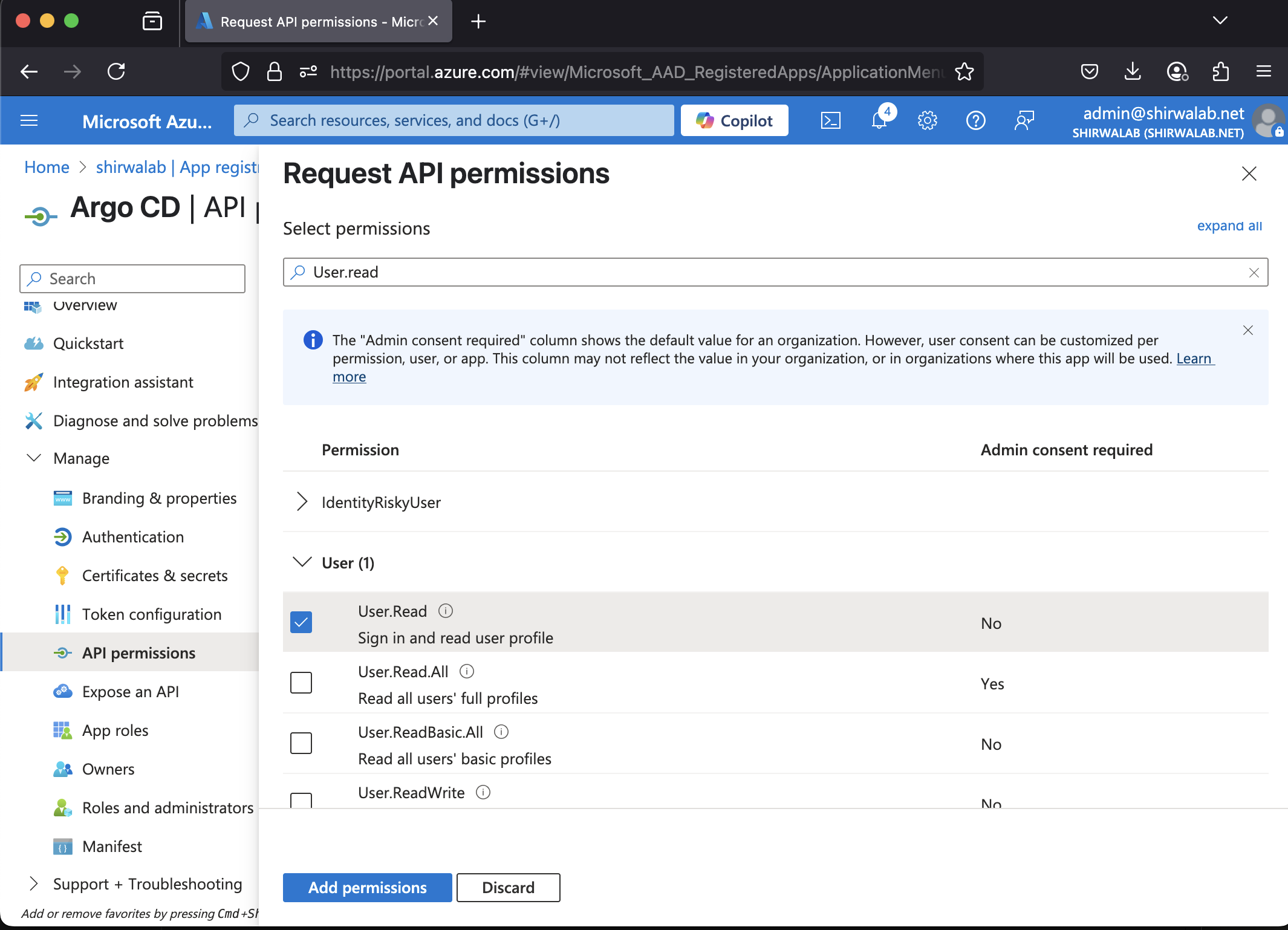Image resolution: width=1288 pixels, height=930 pixels.
Task: Click info icon beside User.ReadWrite
Action: point(483,792)
